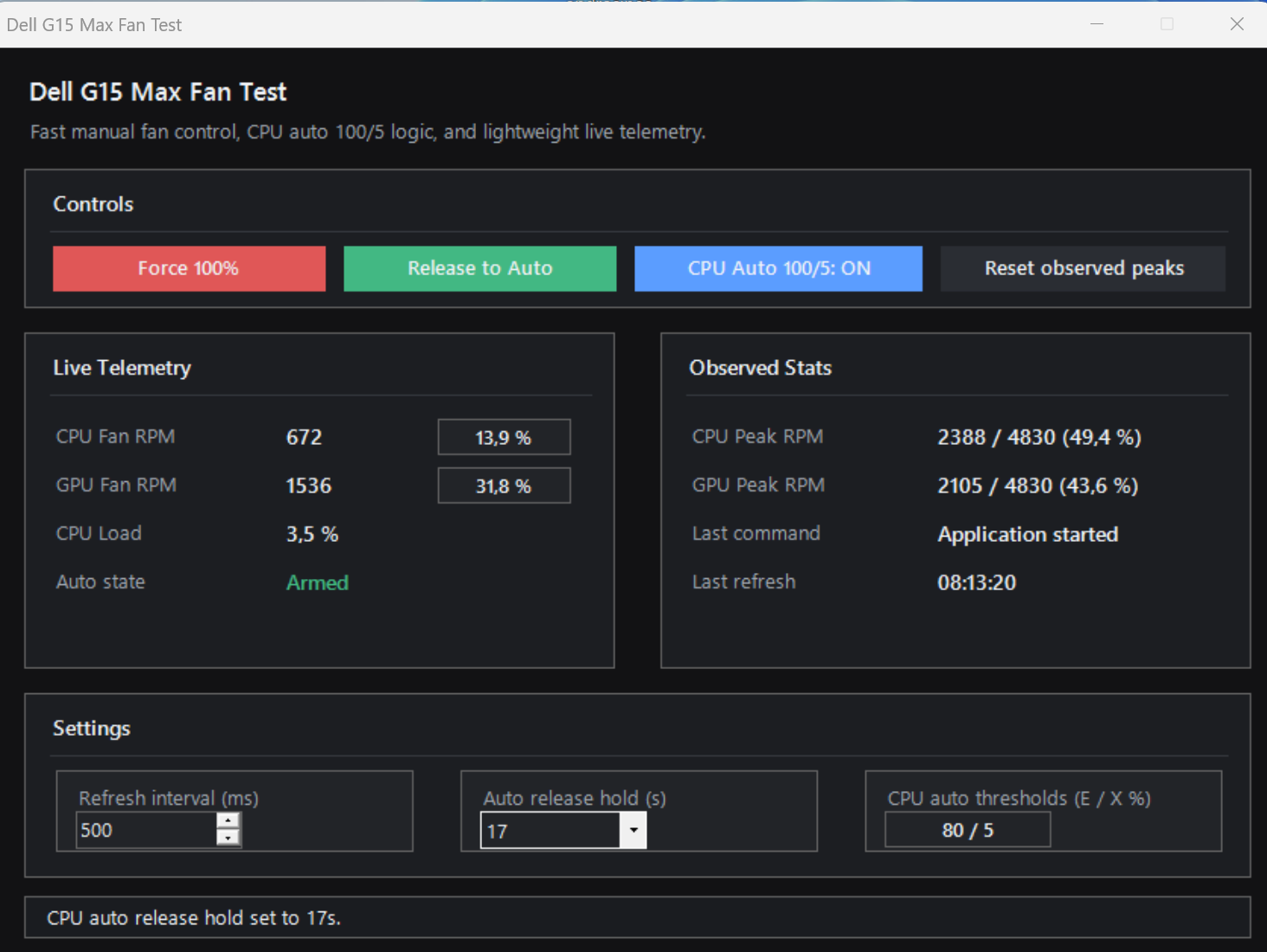
Task: Click the bold Dell G15 Max Fan Test heading
Action: coord(158,92)
